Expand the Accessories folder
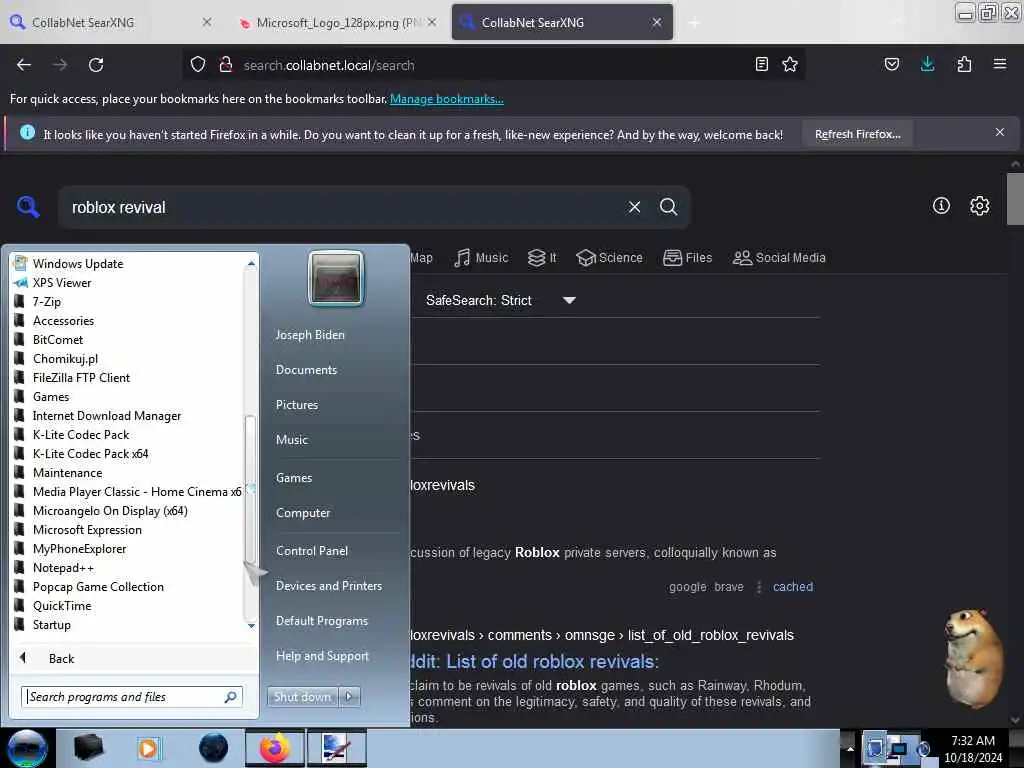 coord(63,321)
